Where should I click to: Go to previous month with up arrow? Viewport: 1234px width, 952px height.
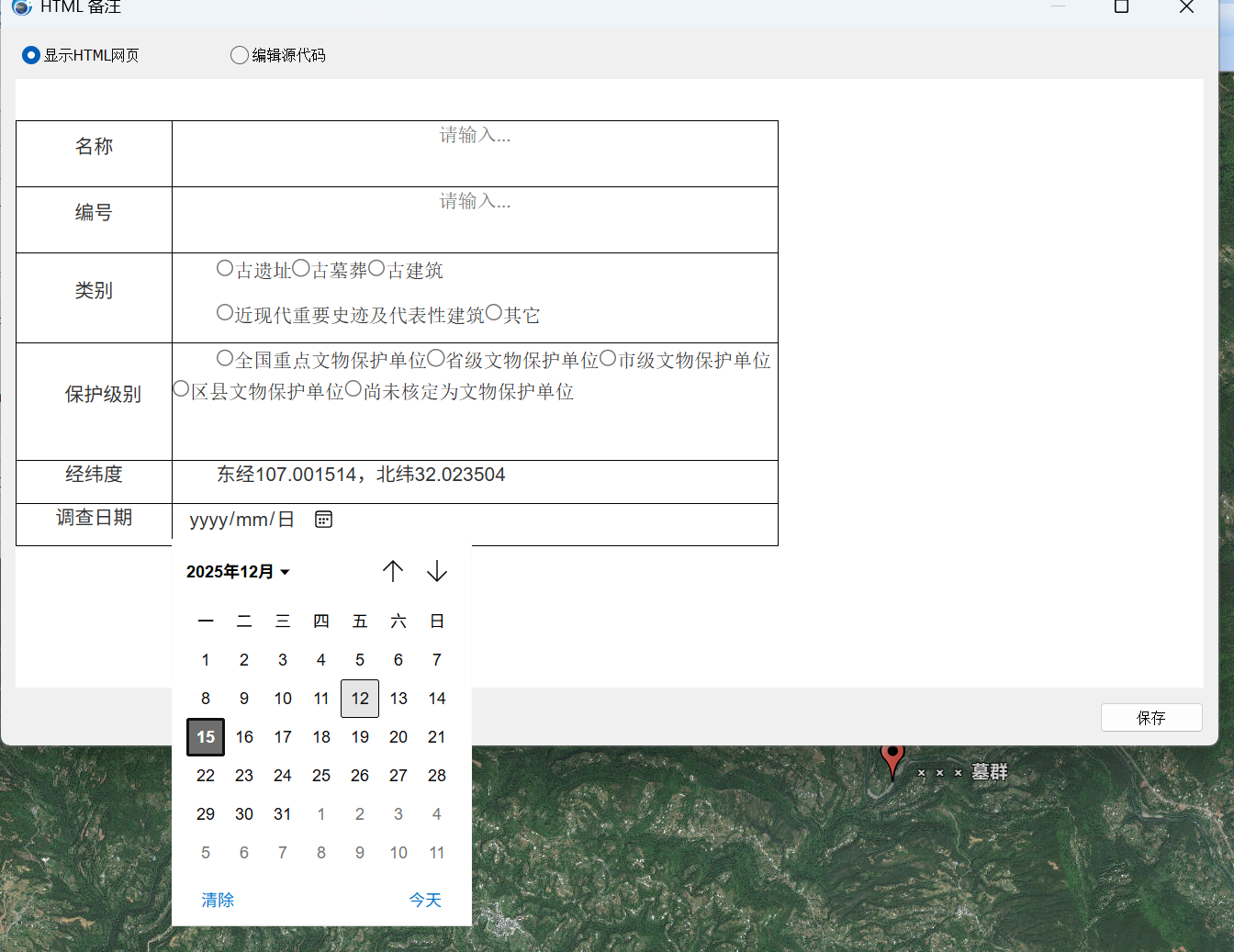(x=393, y=571)
